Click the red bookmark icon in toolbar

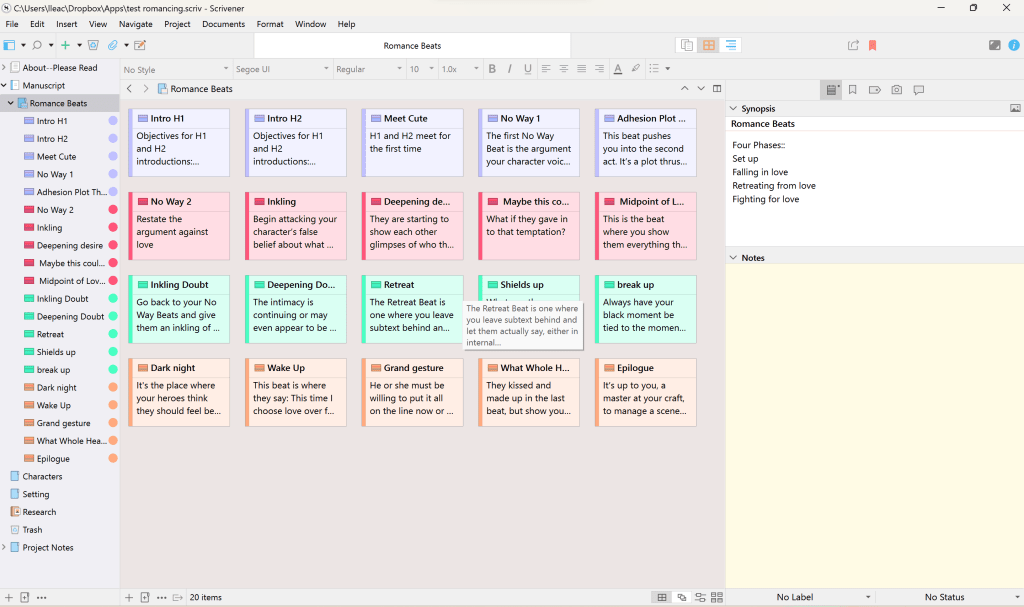coord(872,45)
